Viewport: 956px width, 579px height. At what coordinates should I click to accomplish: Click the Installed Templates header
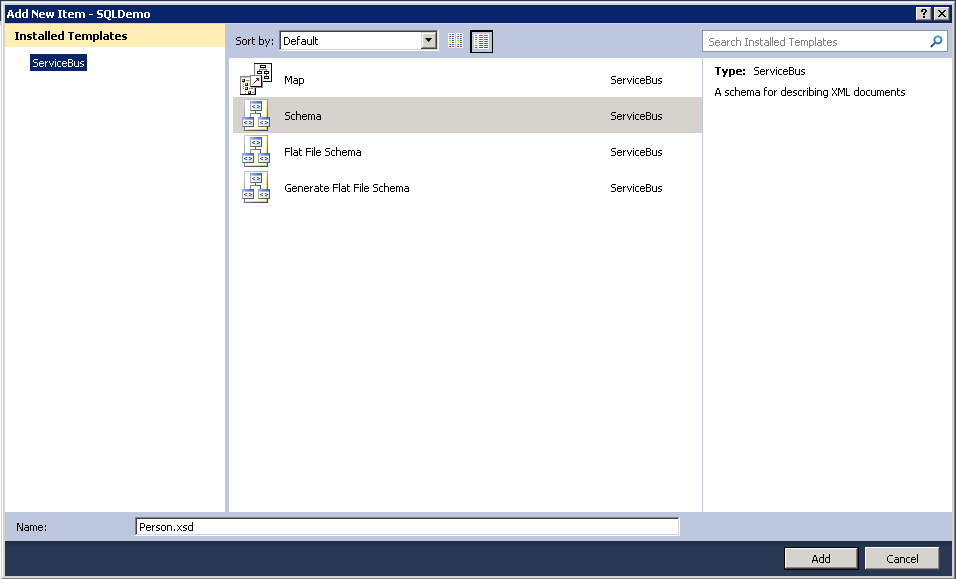pyautogui.click(x=71, y=36)
